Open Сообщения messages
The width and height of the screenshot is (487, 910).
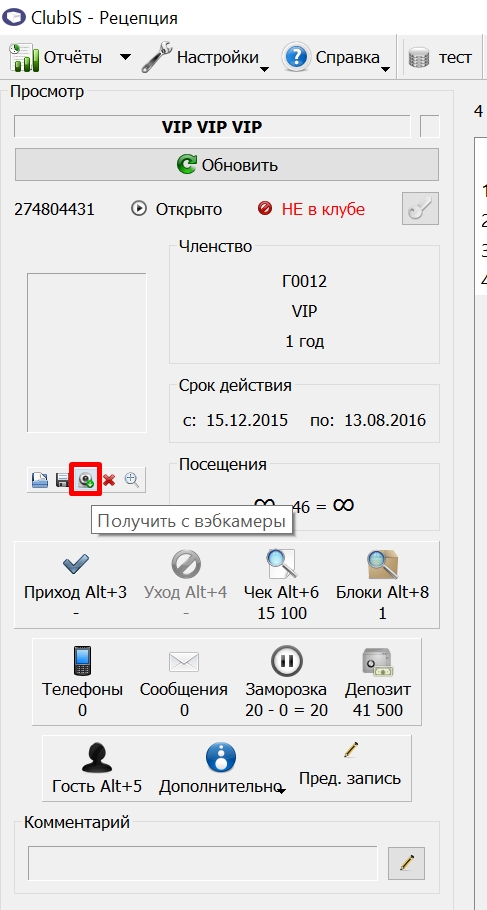[183, 681]
